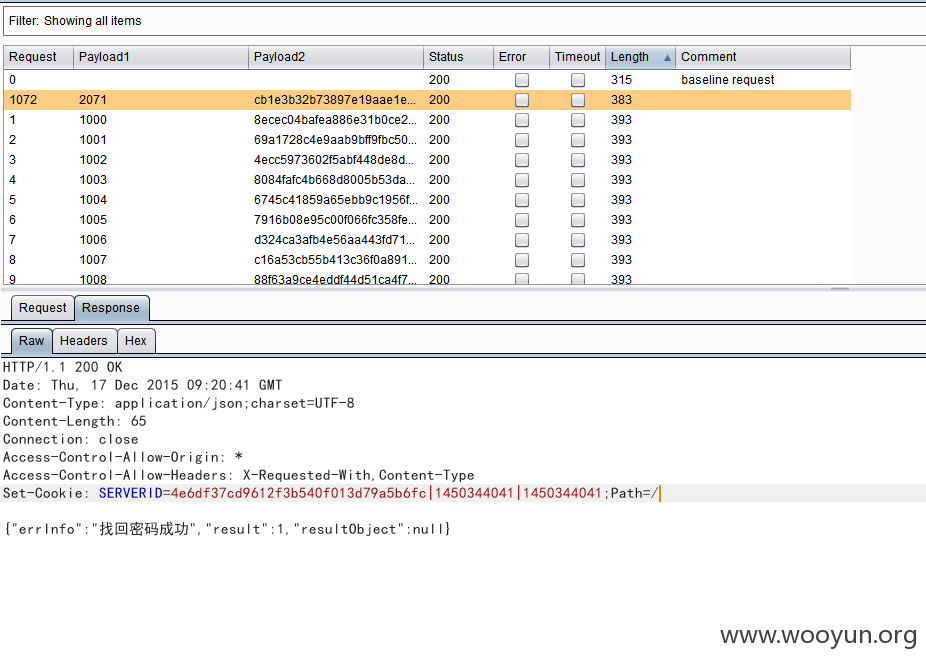Screen dimensions: 926x664
Task: Open the Request tab
Action: [43, 308]
